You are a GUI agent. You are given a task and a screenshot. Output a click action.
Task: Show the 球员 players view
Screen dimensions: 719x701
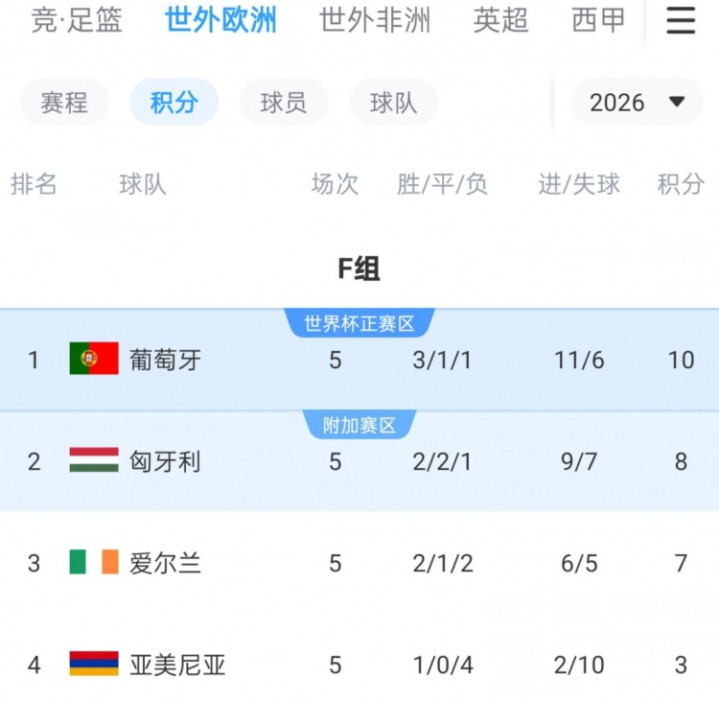(283, 102)
